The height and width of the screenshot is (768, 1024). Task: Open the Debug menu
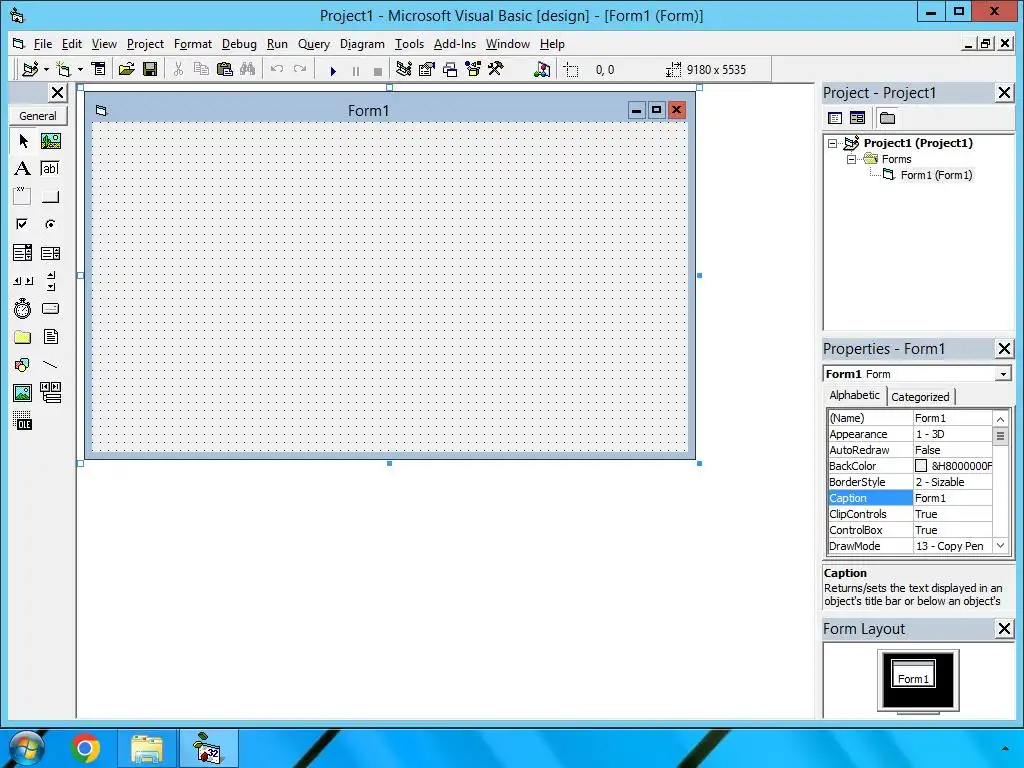click(239, 44)
